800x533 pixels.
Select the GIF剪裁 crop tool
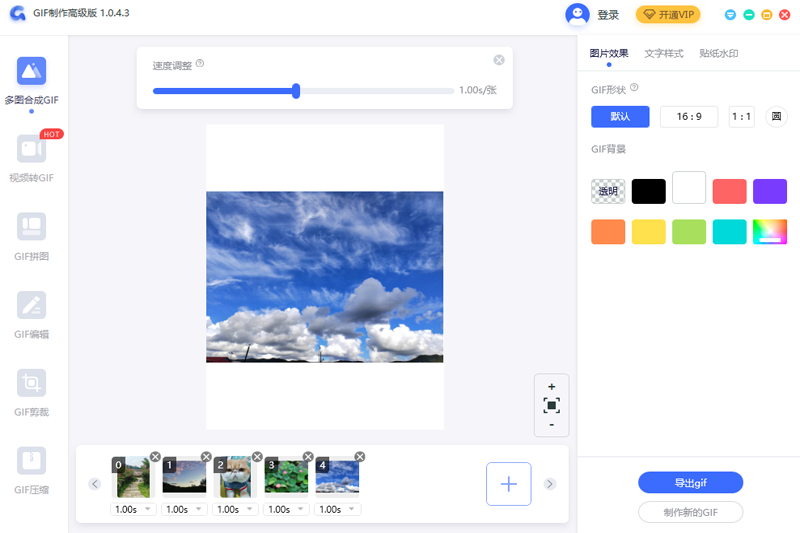coord(31,383)
